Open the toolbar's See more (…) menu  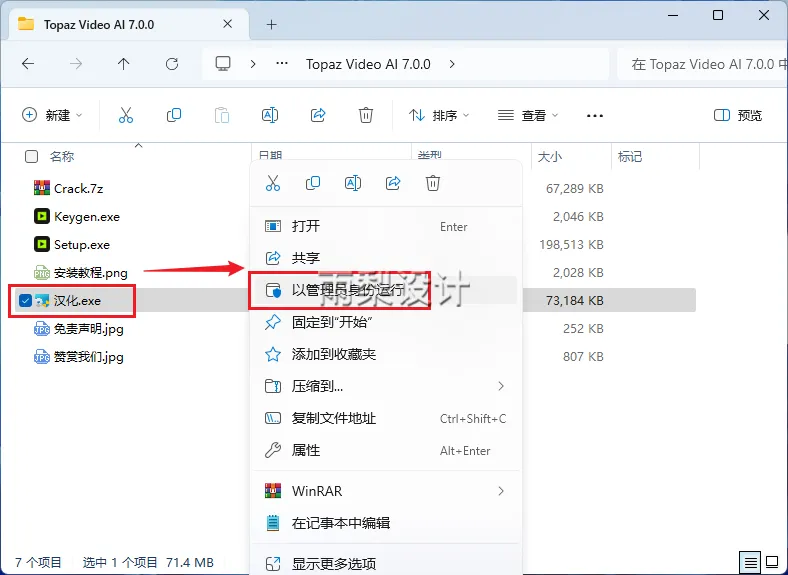(595, 116)
